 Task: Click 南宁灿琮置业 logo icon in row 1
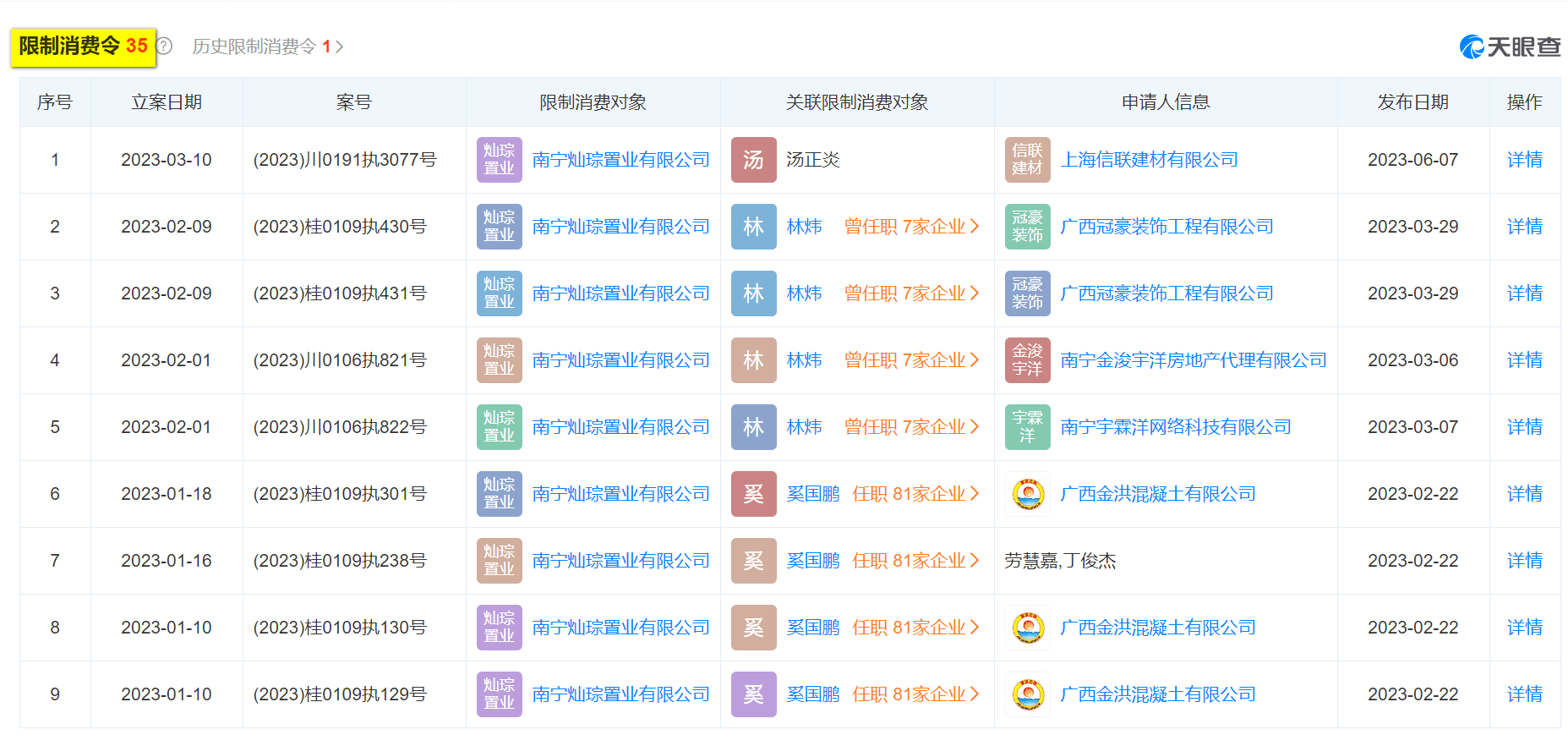(500, 160)
